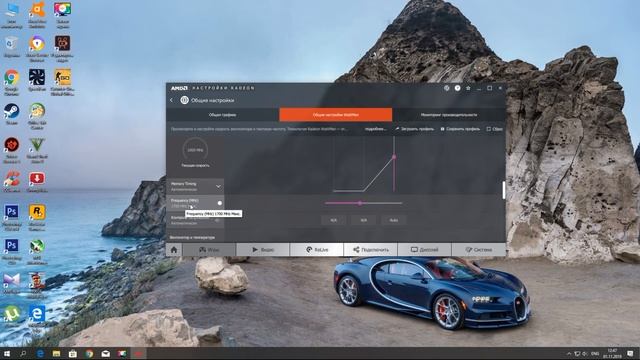Screen dimensions: 640x360
Task: Click Save Profile (Сохранить профиль) button
Action: coord(460,129)
